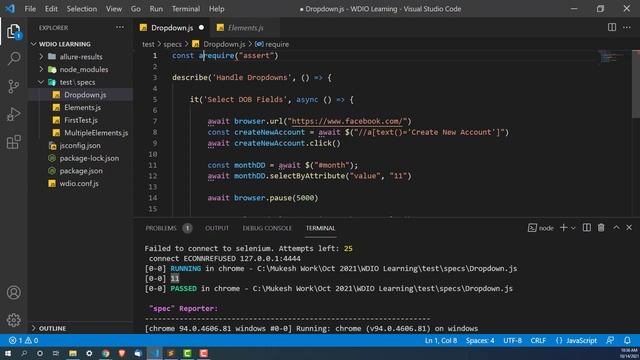This screenshot has height=360, width=640.
Task: Close the terminal panel
Action: click(x=629, y=228)
